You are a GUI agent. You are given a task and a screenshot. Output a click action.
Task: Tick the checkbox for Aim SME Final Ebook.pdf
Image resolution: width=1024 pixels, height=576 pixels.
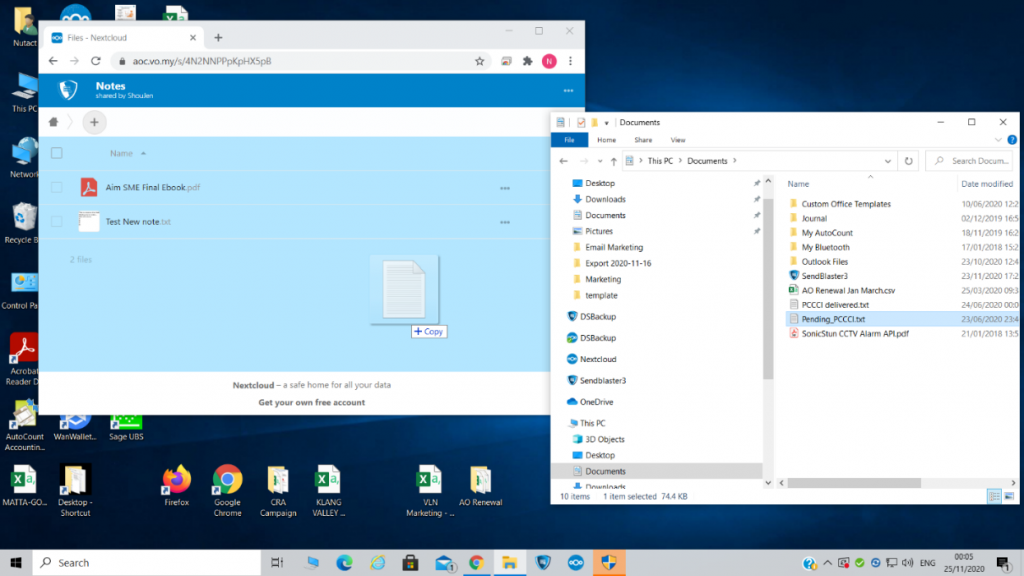(57, 187)
